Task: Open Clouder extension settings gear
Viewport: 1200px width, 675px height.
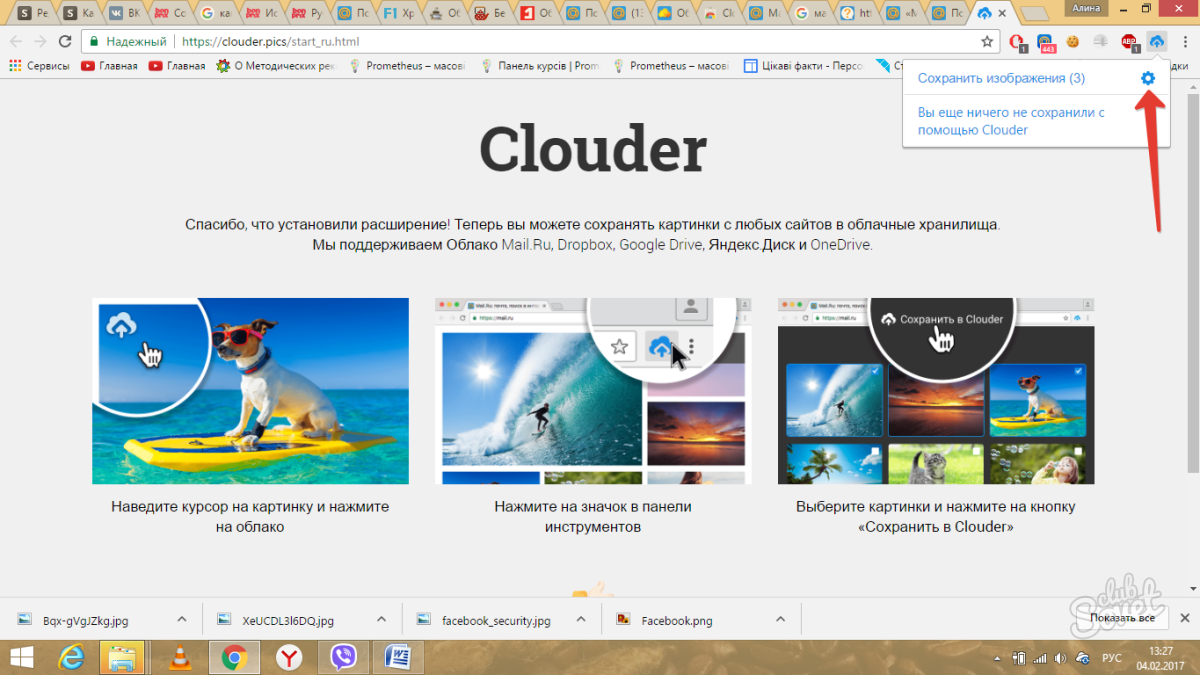Action: (1147, 78)
